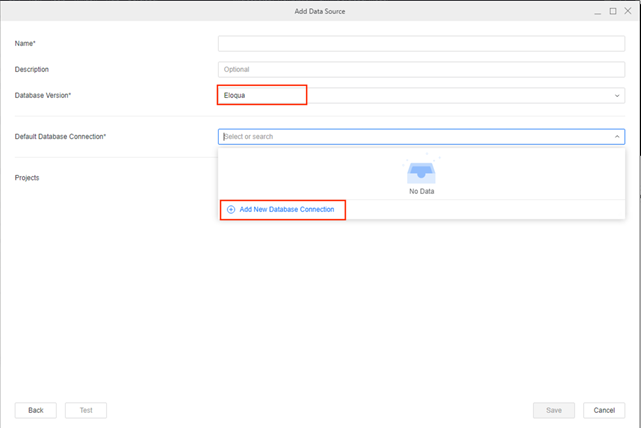Click the Save button
Image resolution: width=641 pixels, height=428 pixels.
(x=553, y=410)
